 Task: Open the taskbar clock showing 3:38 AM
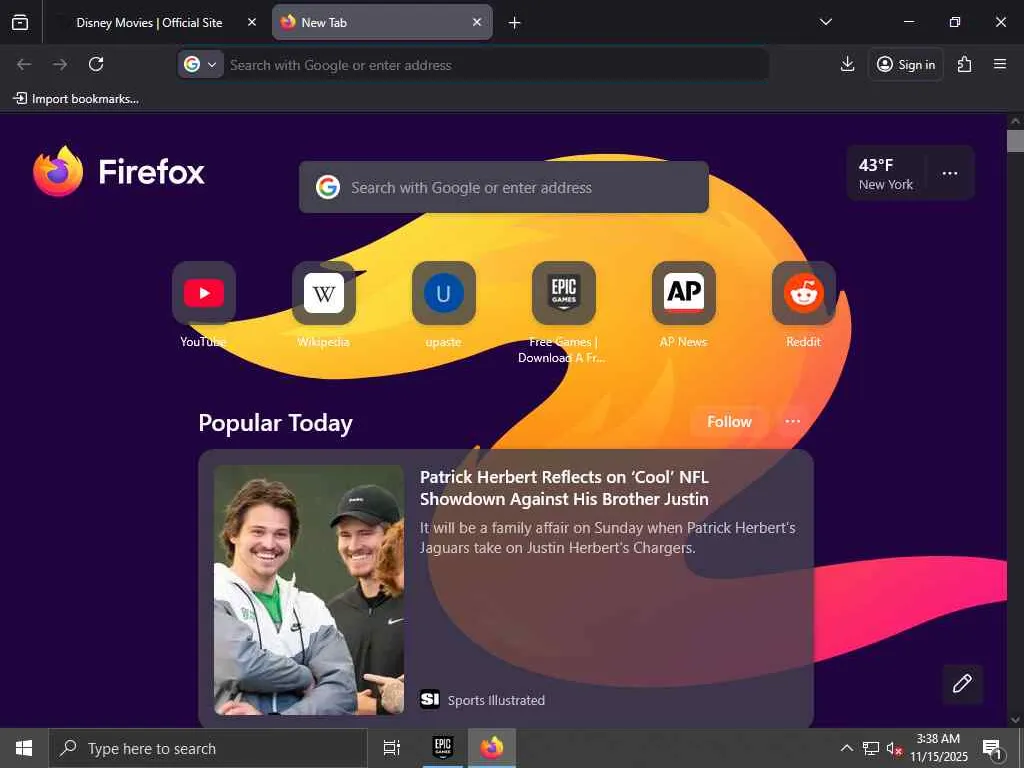pyautogui.click(x=938, y=748)
